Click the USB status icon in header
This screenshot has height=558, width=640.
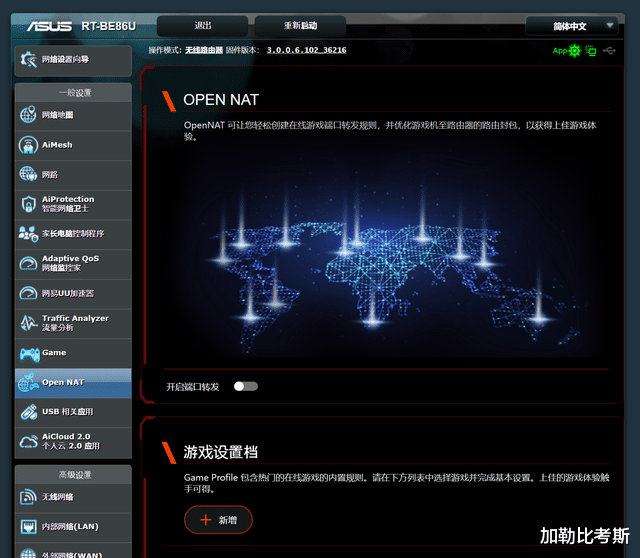[609, 51]
